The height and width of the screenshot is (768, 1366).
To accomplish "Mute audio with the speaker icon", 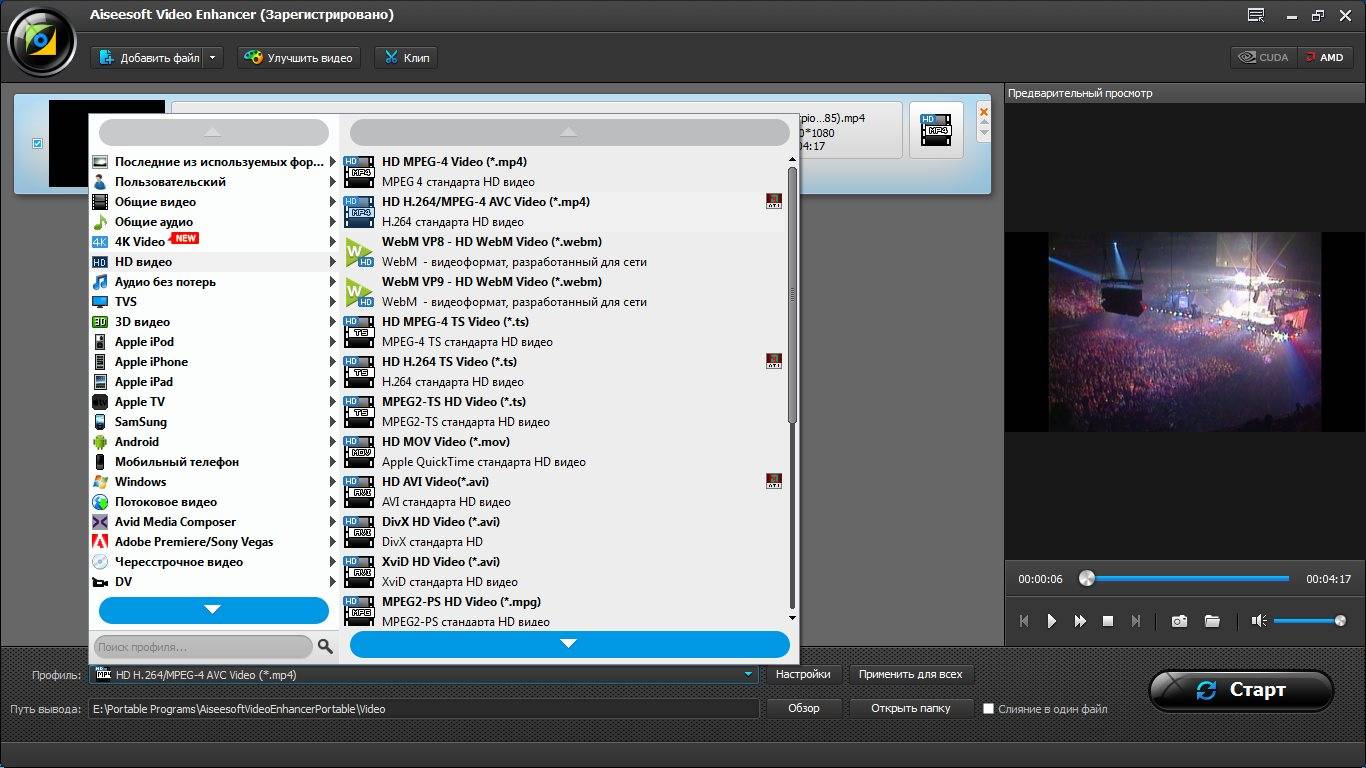I will click(1258, 621).
